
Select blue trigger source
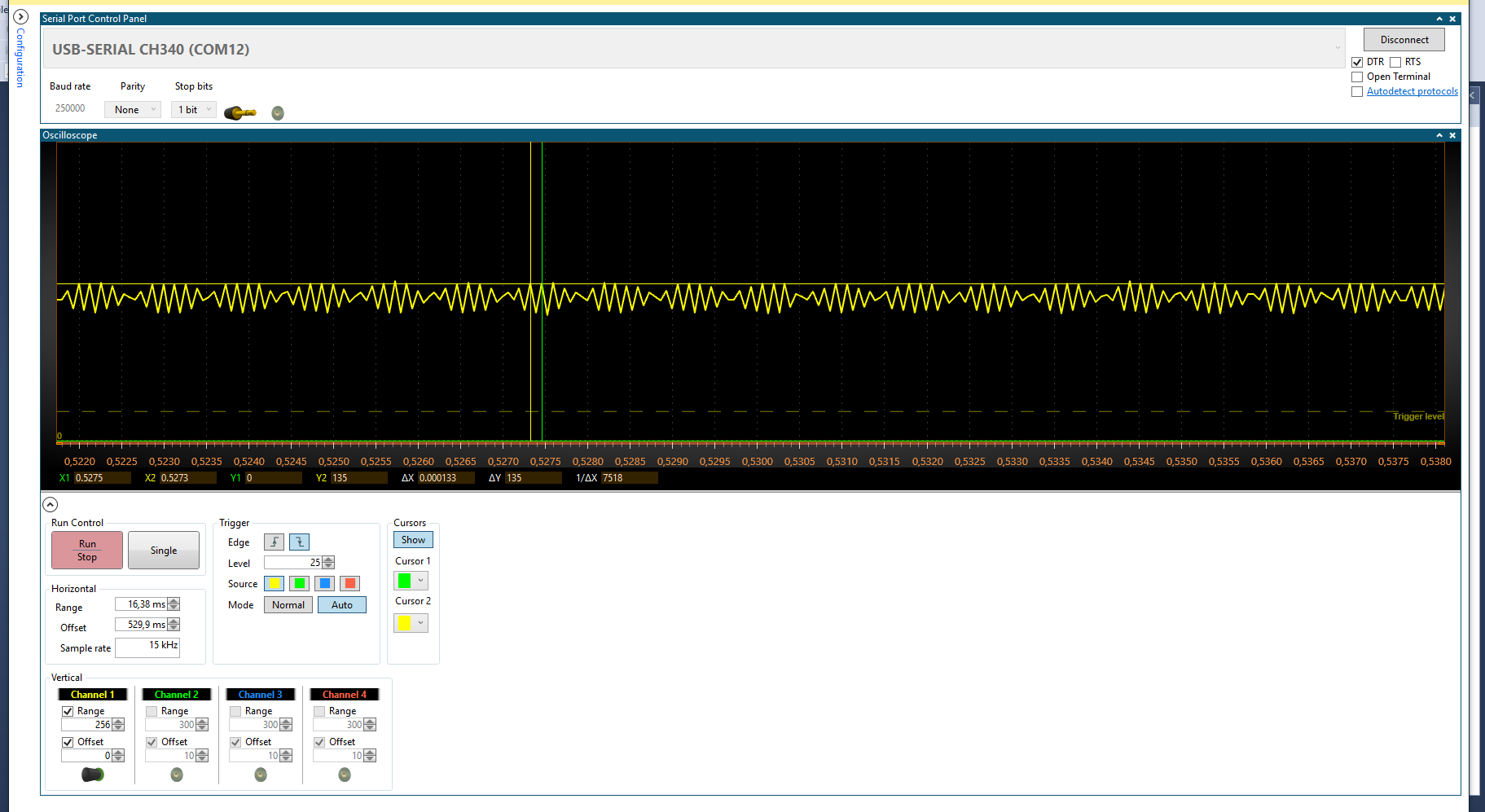coord(325,583)
